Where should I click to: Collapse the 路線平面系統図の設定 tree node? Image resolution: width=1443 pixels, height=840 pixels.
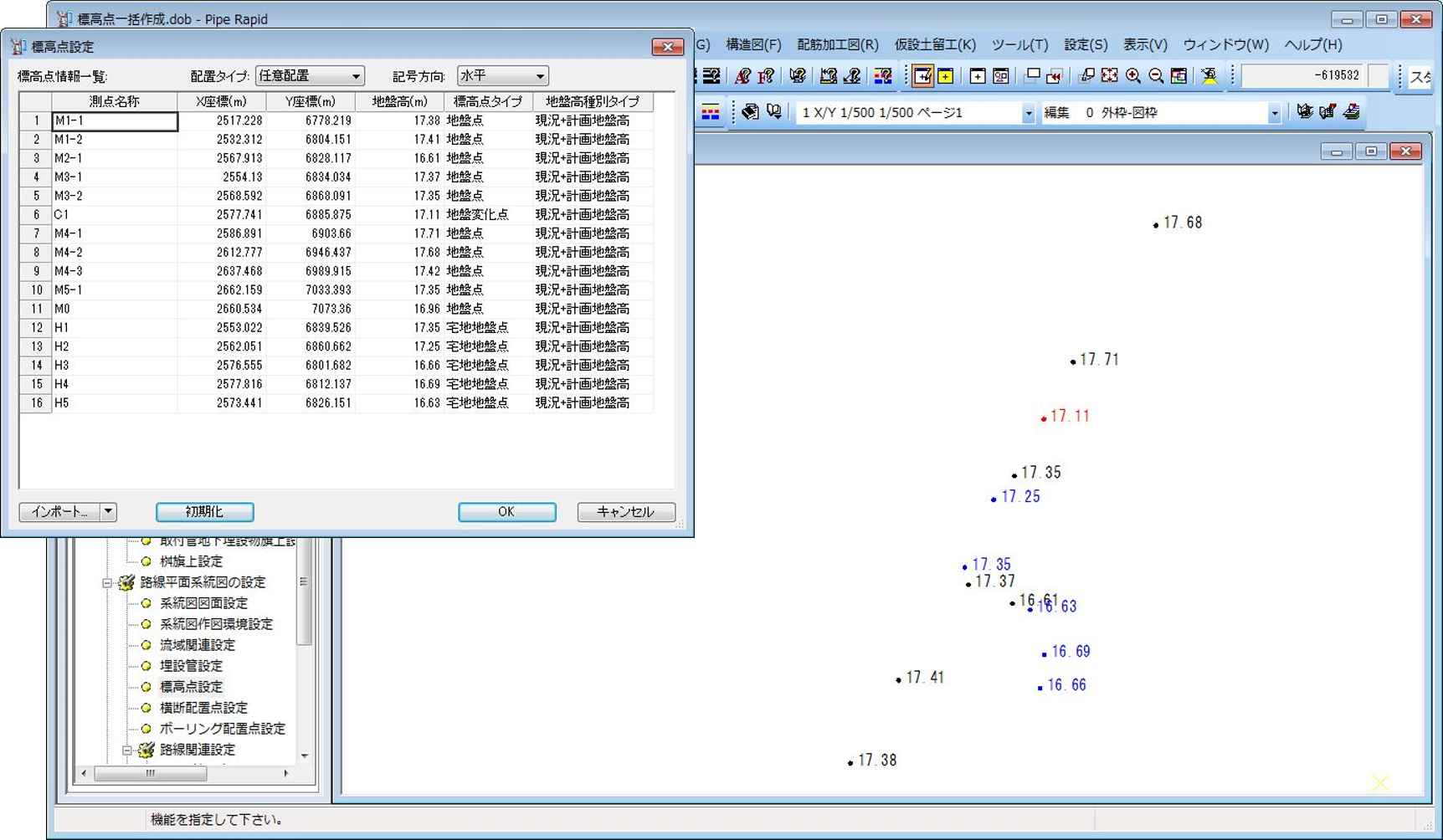(x=107, y=583)
